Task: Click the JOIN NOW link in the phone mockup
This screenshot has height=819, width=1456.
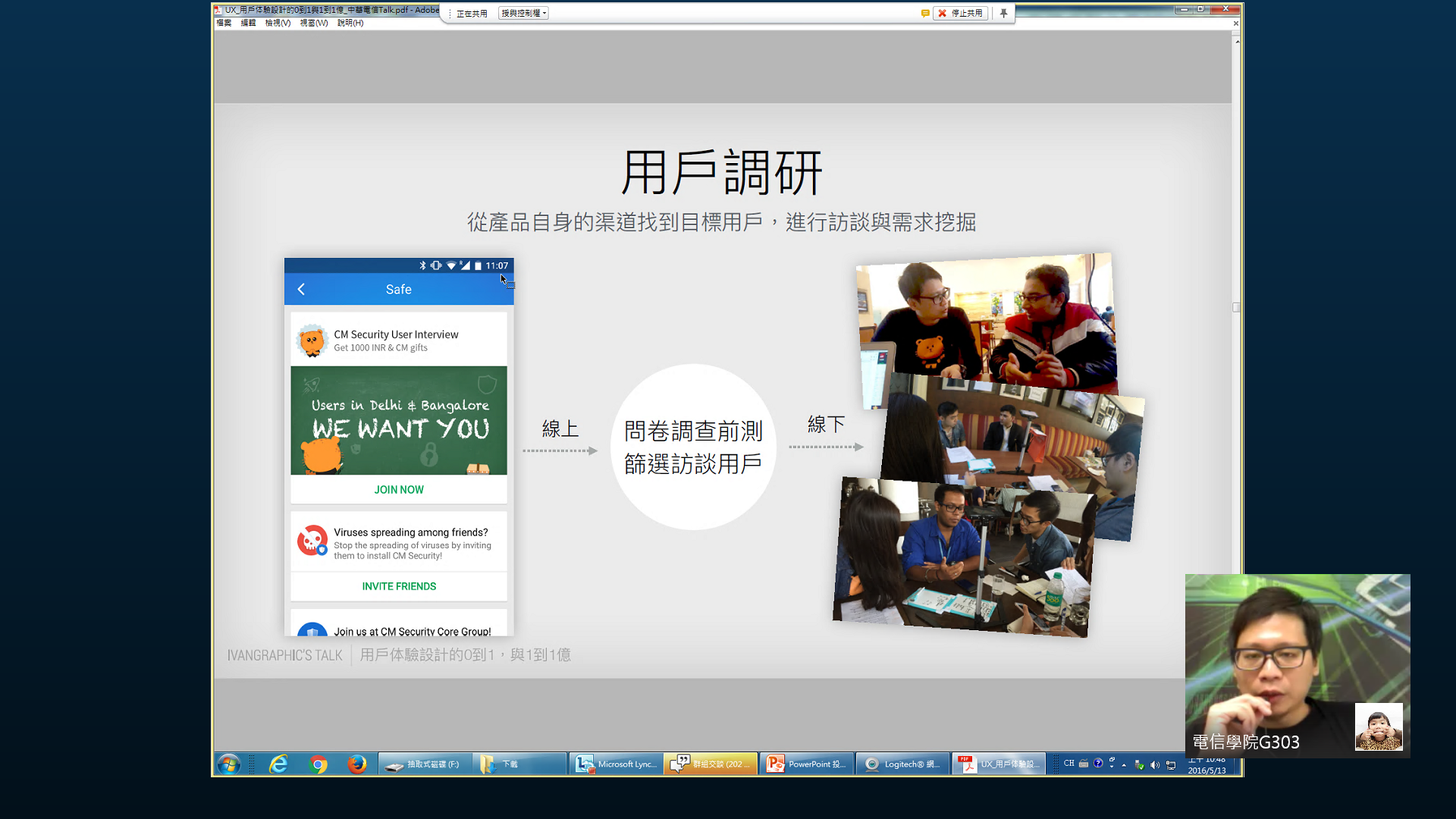Action: (399, 490)
